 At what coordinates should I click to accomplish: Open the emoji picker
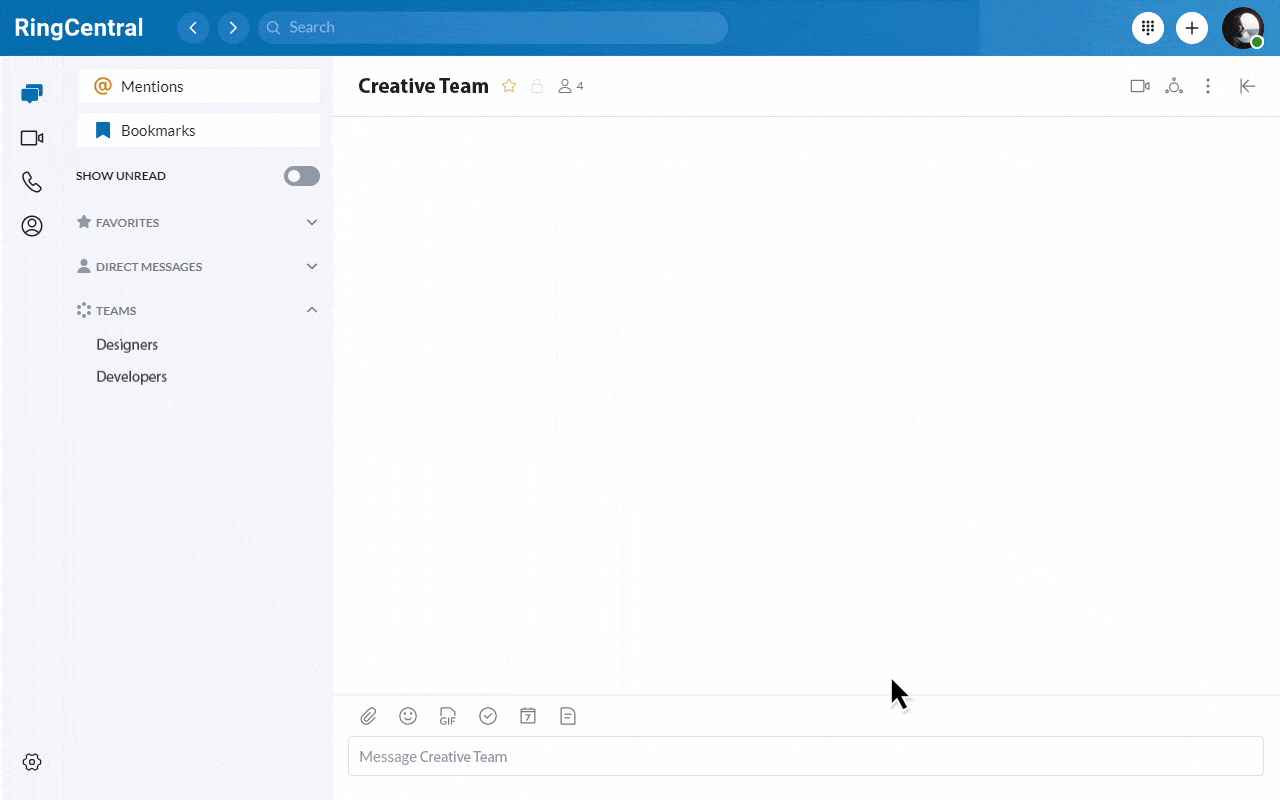408,716
